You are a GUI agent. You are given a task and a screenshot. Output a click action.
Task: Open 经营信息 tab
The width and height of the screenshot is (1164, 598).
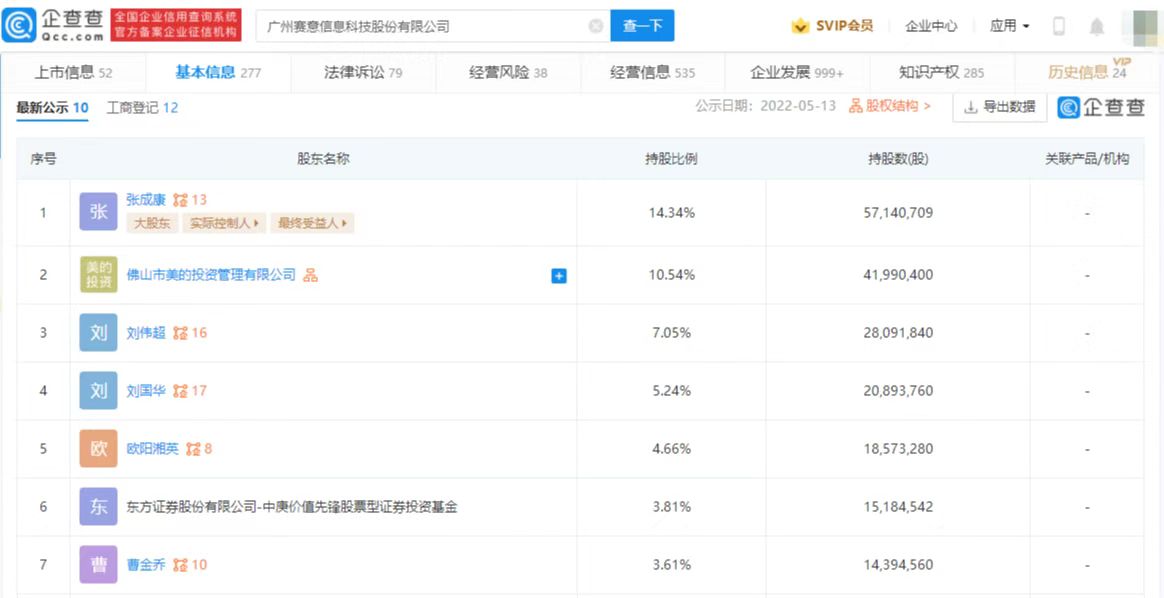[653, 72]
